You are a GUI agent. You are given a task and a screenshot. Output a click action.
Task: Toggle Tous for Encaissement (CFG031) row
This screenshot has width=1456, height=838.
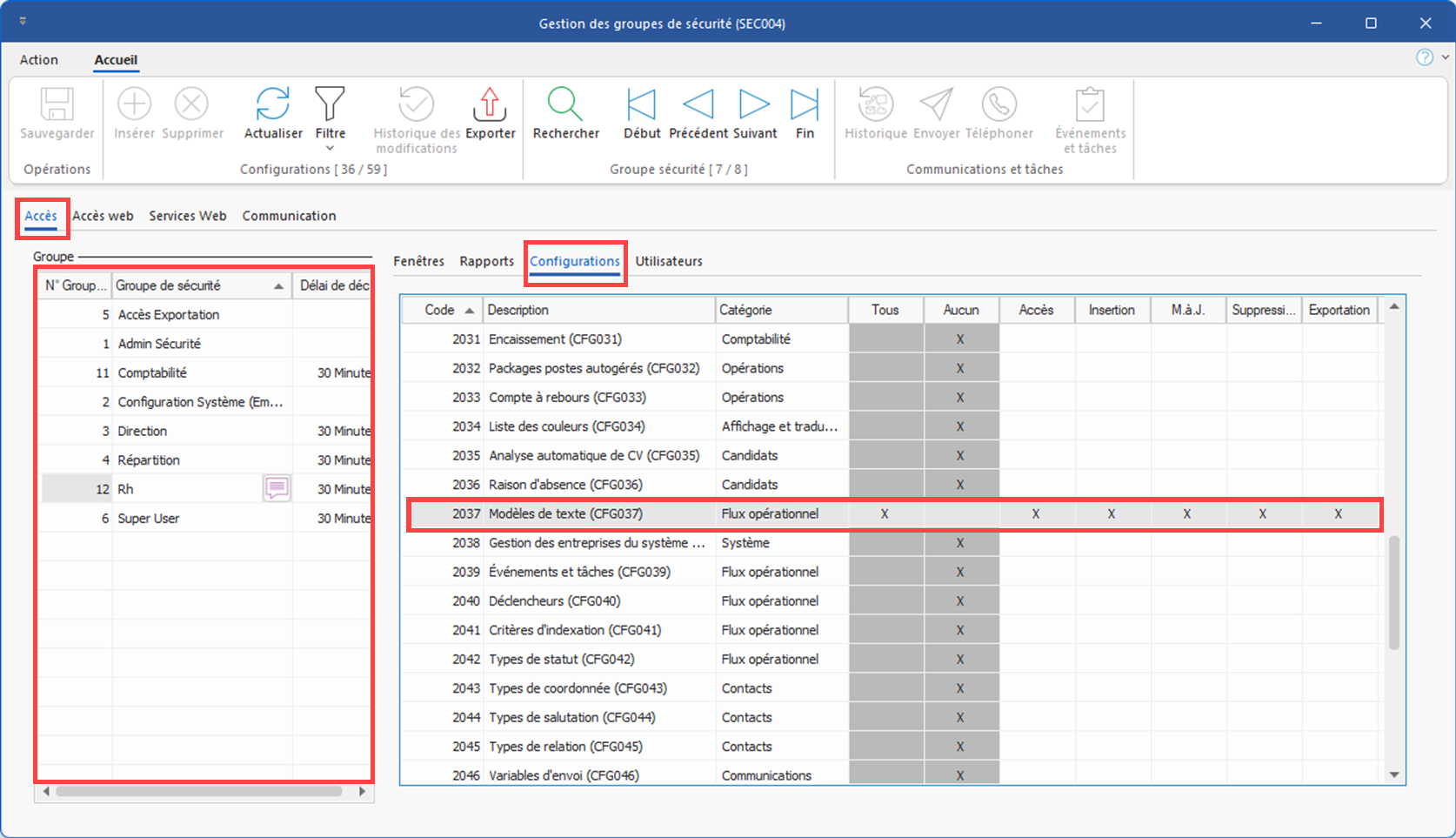tap(885, 339)
